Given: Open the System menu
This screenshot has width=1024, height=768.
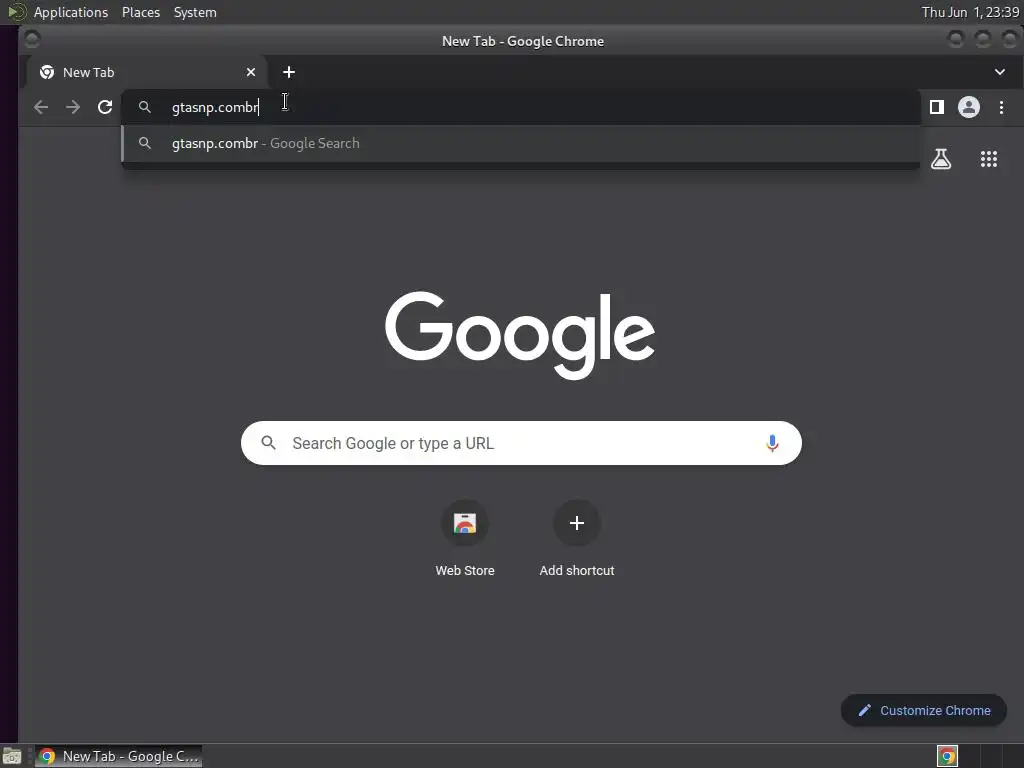Looking at the screenshot, I should point(195,12).
